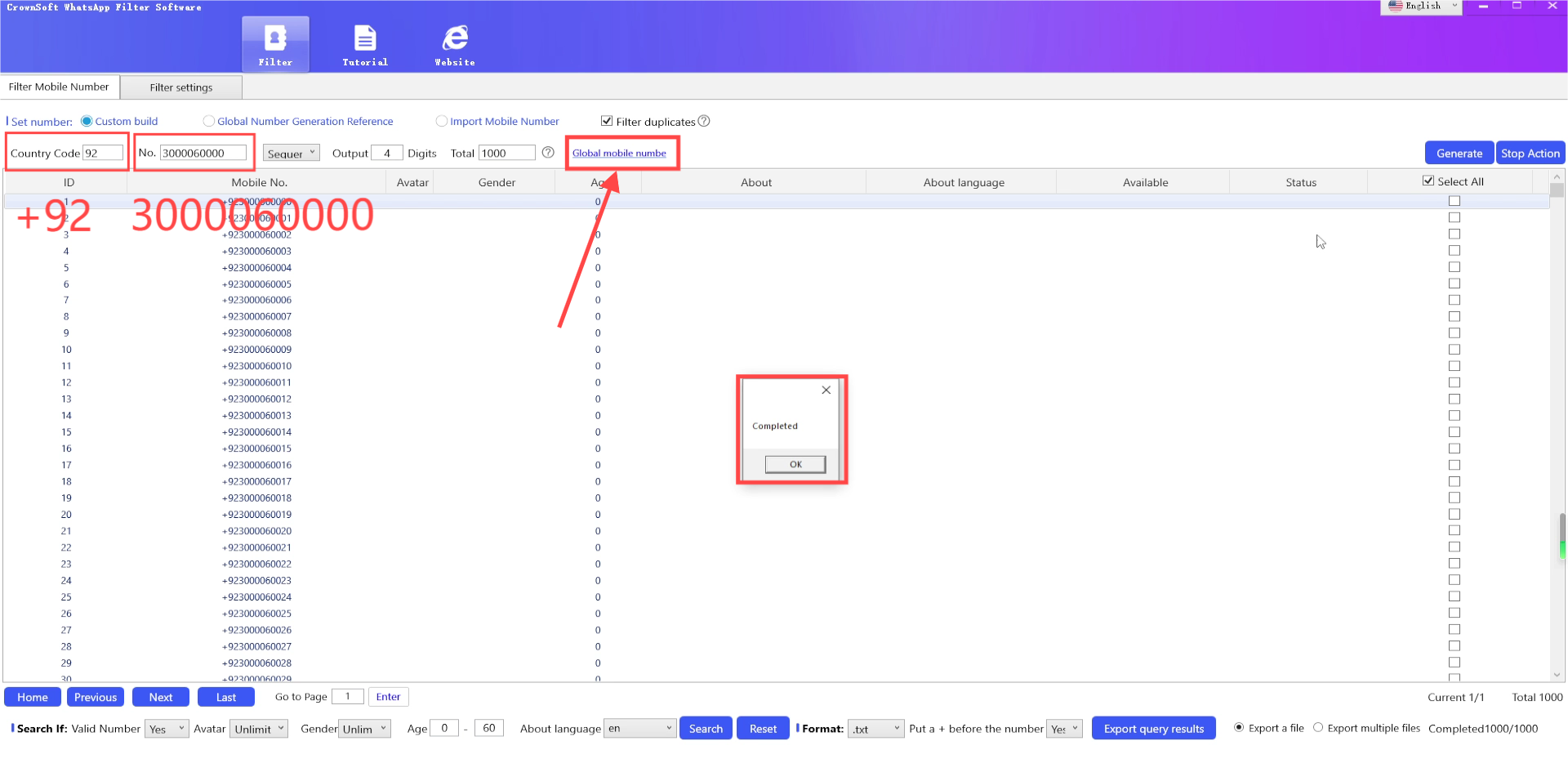The height and width of the screenshot is (759, 1568).
Task: Select row with number +923000060015
Action: (776, 449)
